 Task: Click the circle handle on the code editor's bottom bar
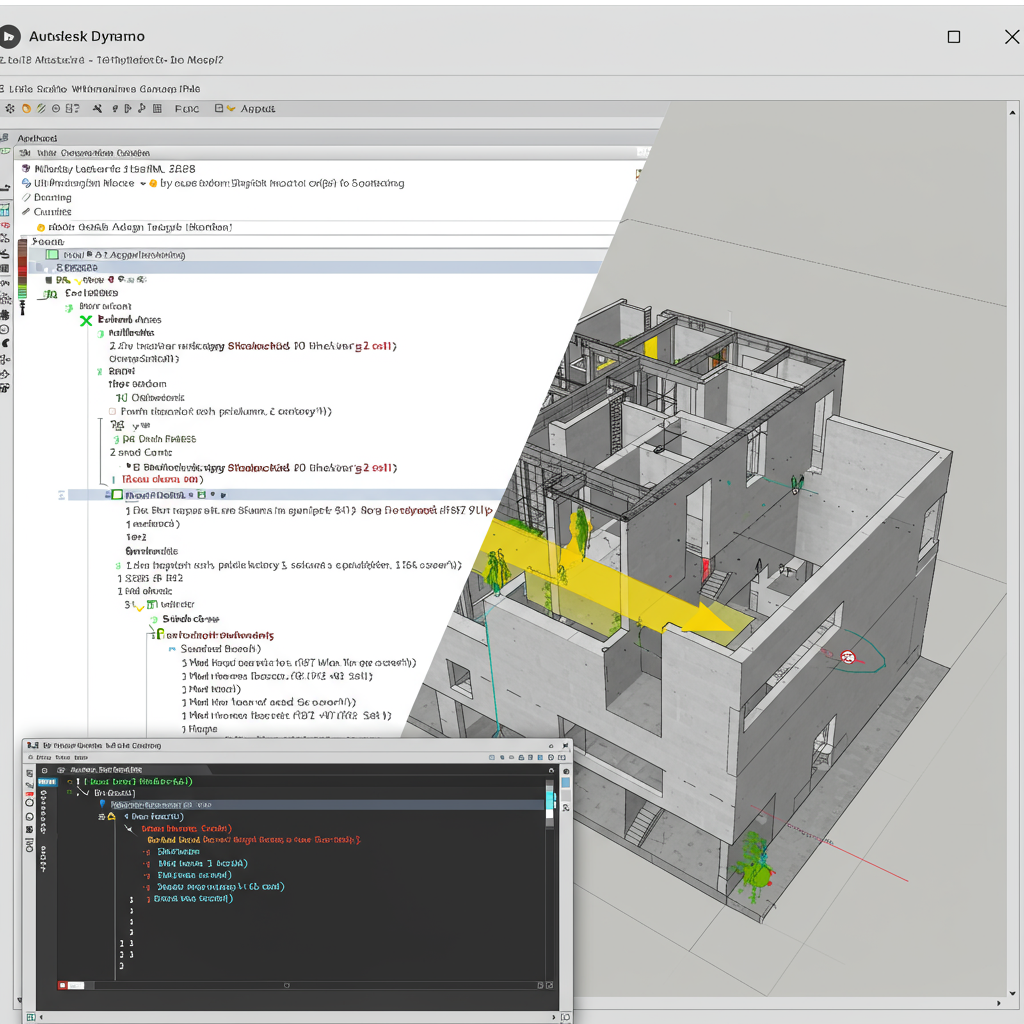click(287, 985)
